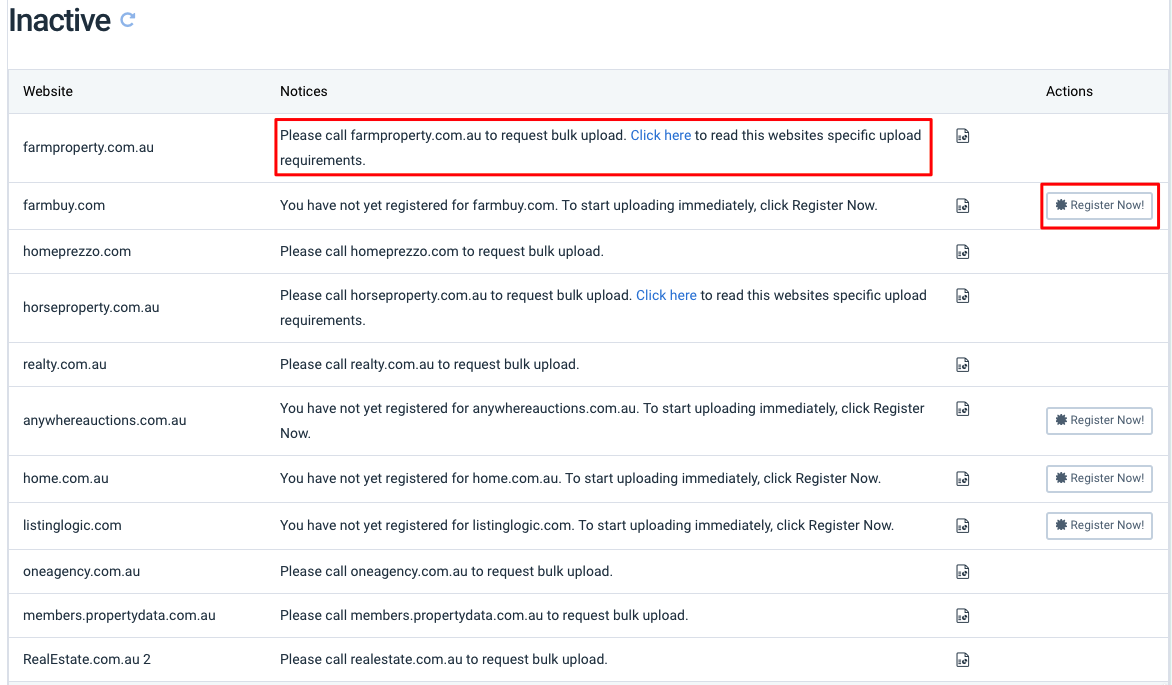
Task: Open document icon for homeprezzo.com row
Action: pyautogui.click(x=963, y=252)
